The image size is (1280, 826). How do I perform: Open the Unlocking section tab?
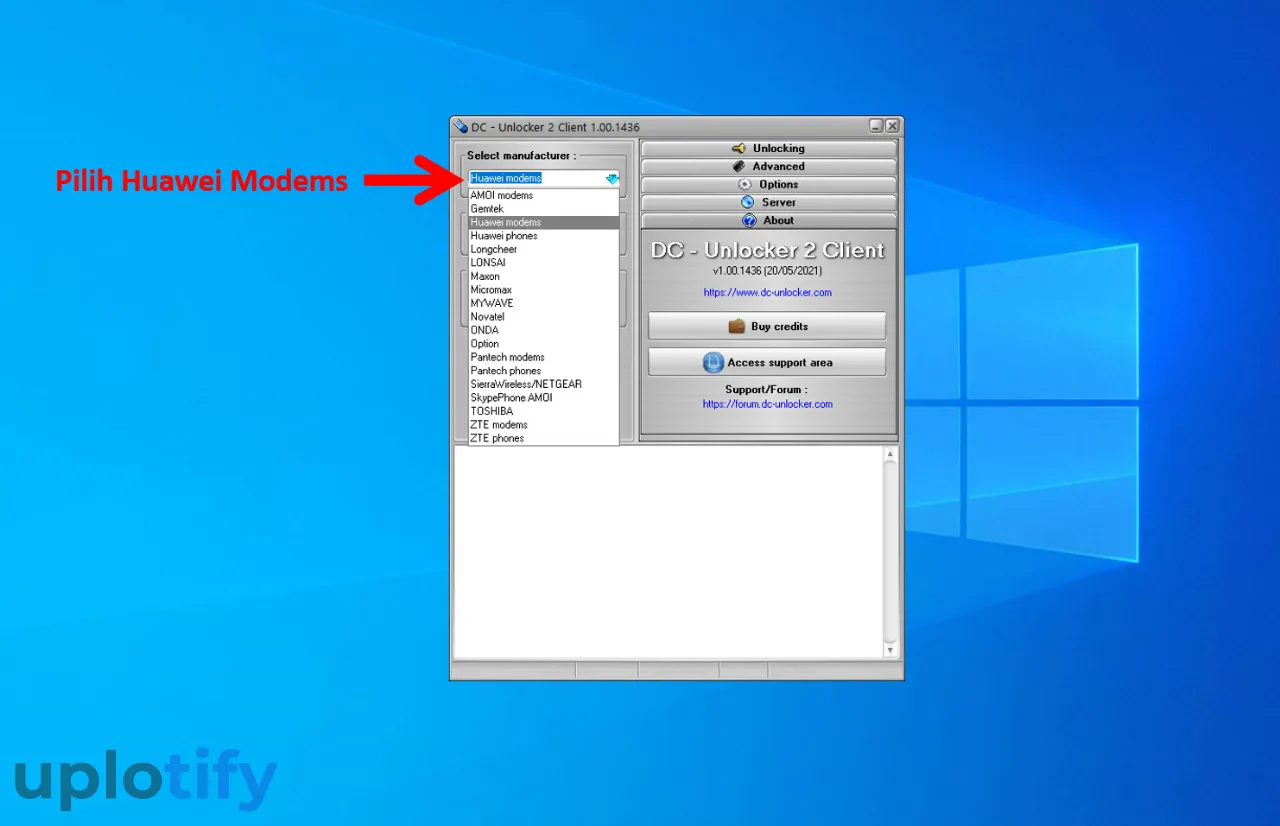pos(768,149)
